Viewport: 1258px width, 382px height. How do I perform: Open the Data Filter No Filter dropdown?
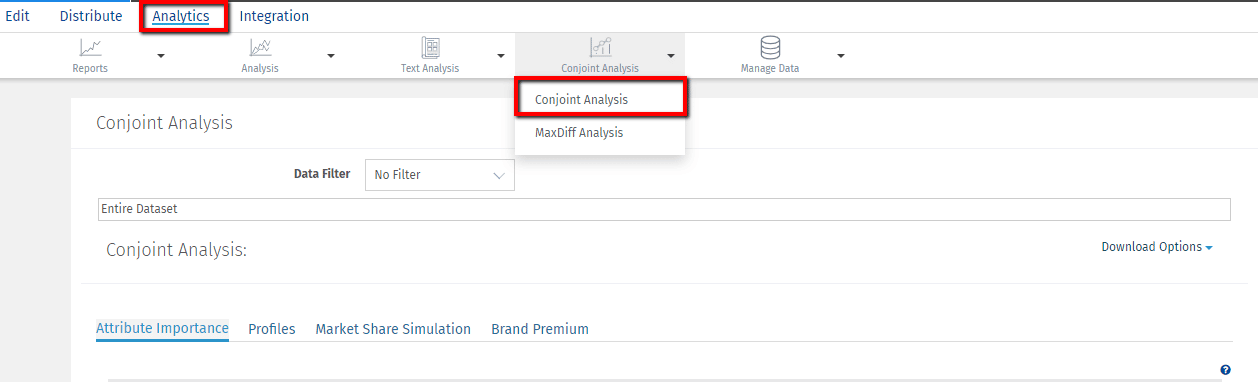pos(440,175)
